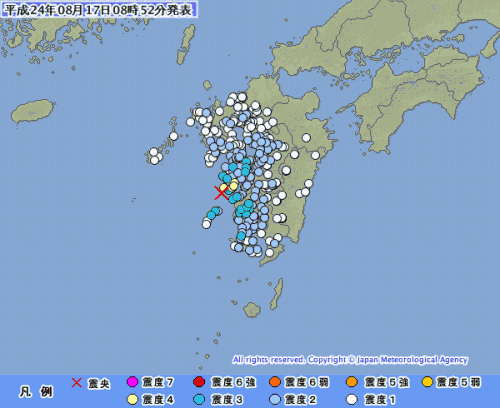
Task: Click the orange 震度6弱 legend circle
Action: click(275, 382)
